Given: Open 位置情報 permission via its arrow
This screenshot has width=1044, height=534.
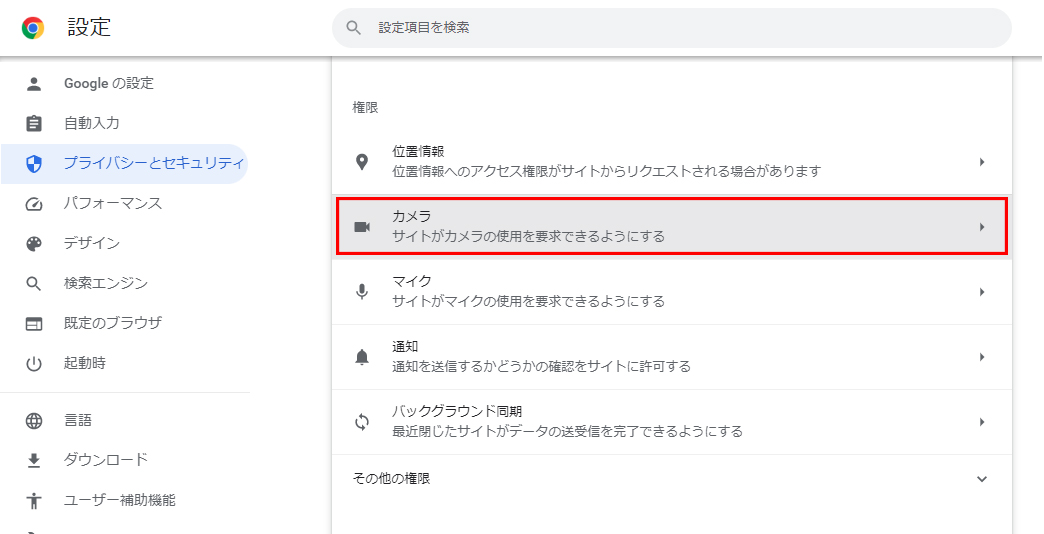Looking at the screenshot, I should tap(981, 162).
